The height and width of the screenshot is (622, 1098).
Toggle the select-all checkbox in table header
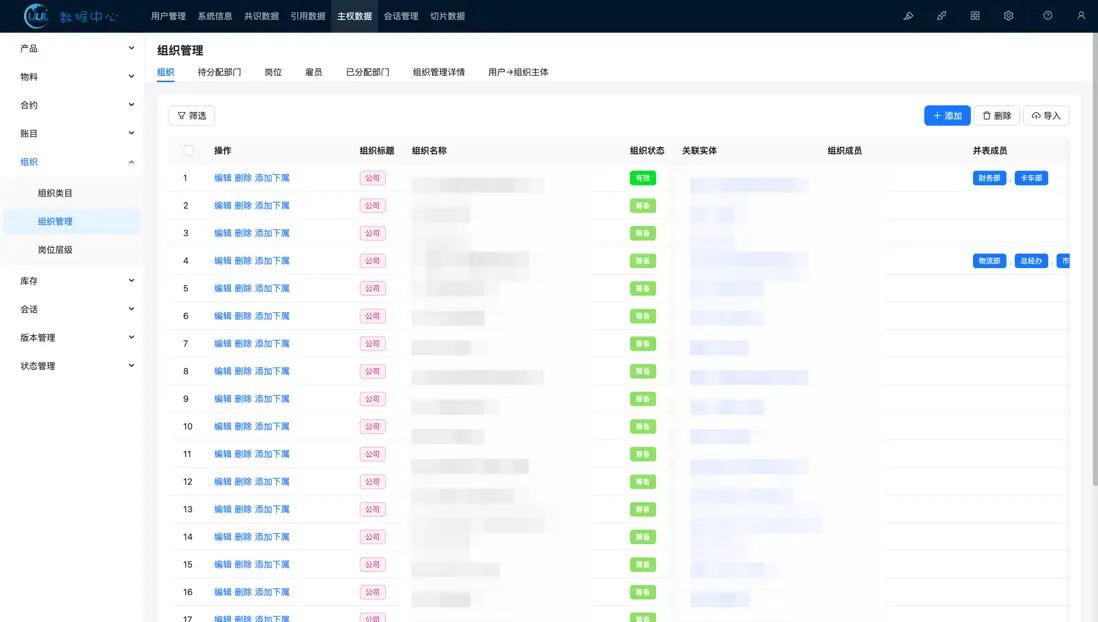188,151
